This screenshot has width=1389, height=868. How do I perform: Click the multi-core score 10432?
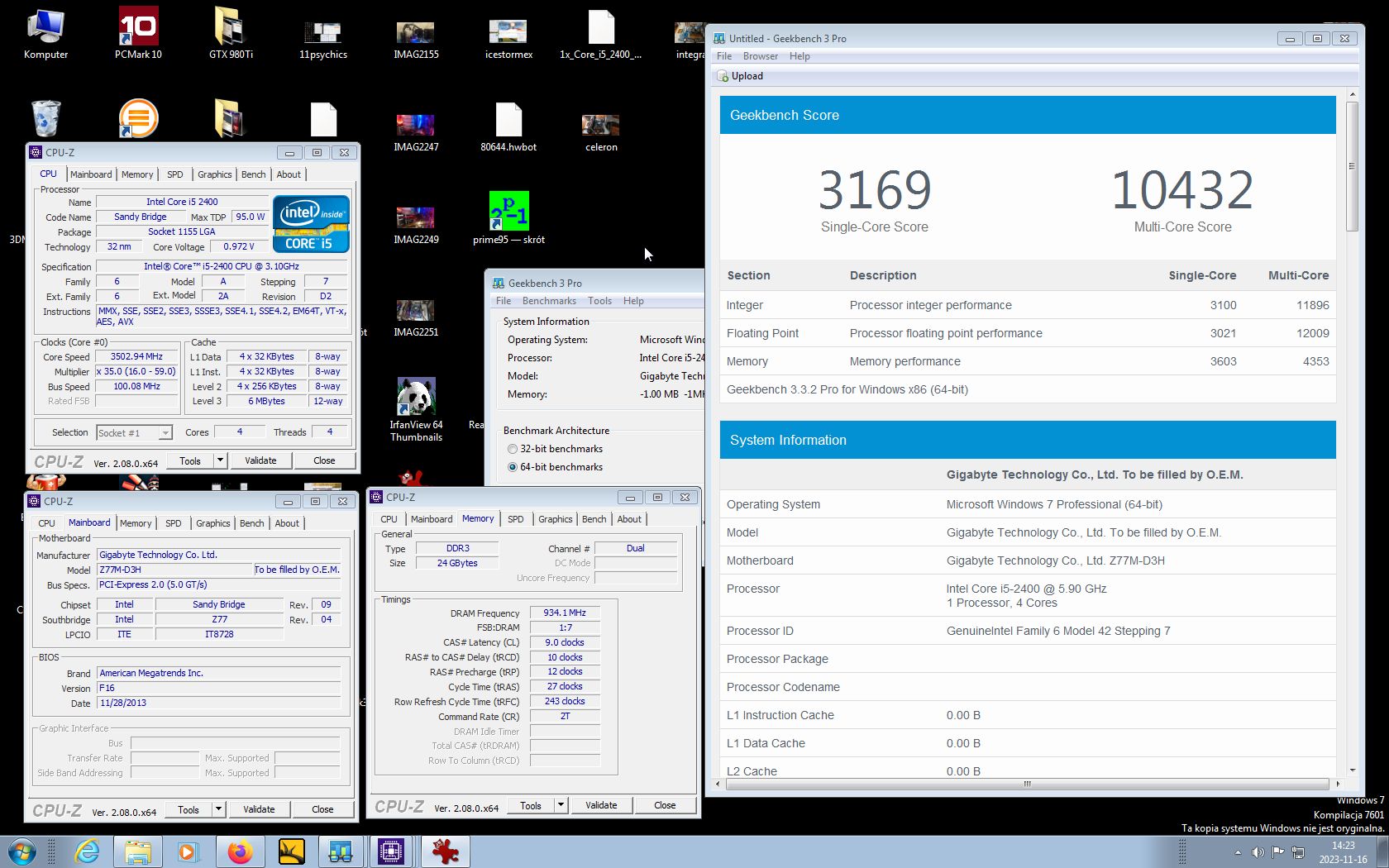tap(1182, 189)
